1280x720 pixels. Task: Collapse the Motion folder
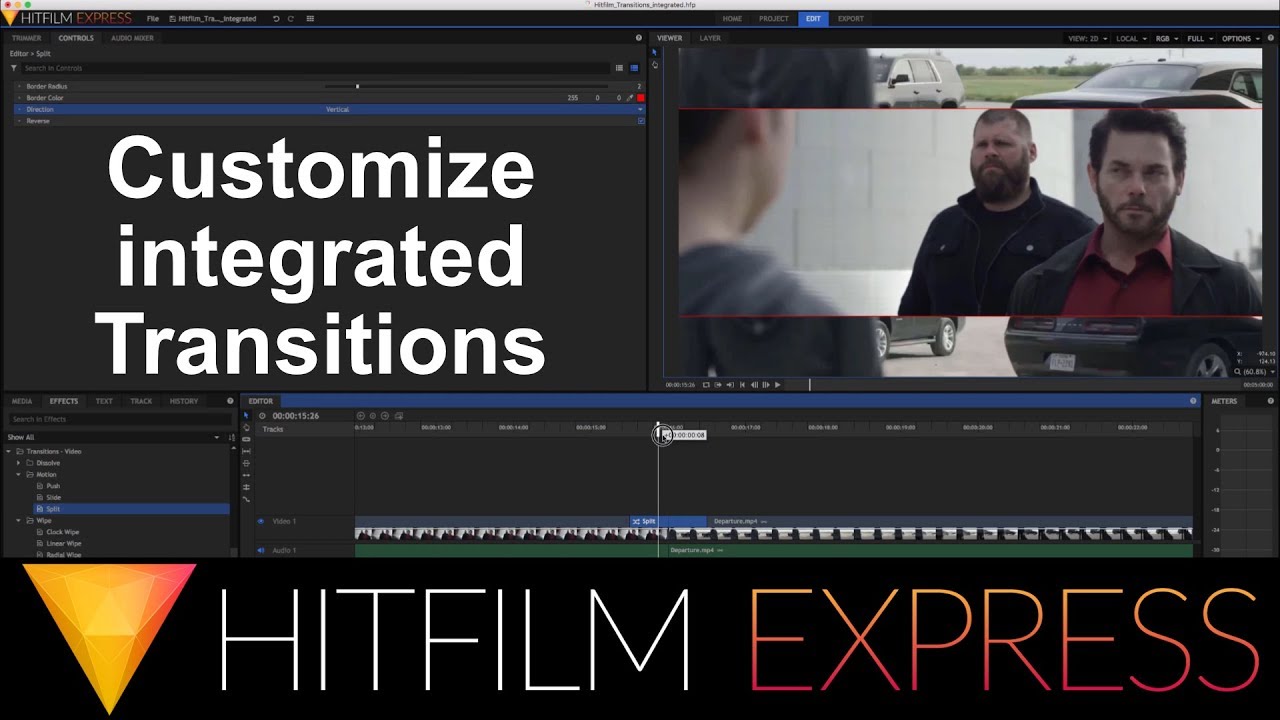18,474
